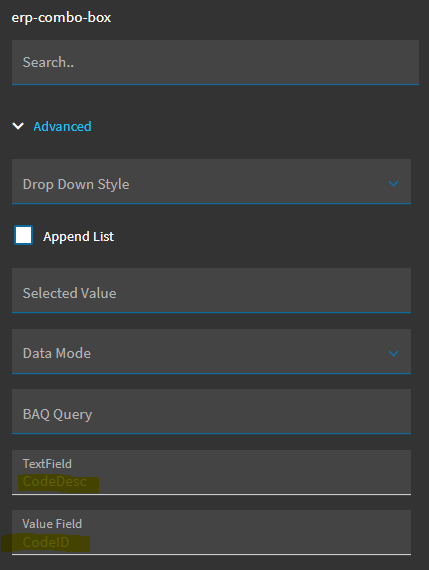Click the Data Mode chevron arrow
The height and width of the screenshot is (570, 429).
coord(393,353)
